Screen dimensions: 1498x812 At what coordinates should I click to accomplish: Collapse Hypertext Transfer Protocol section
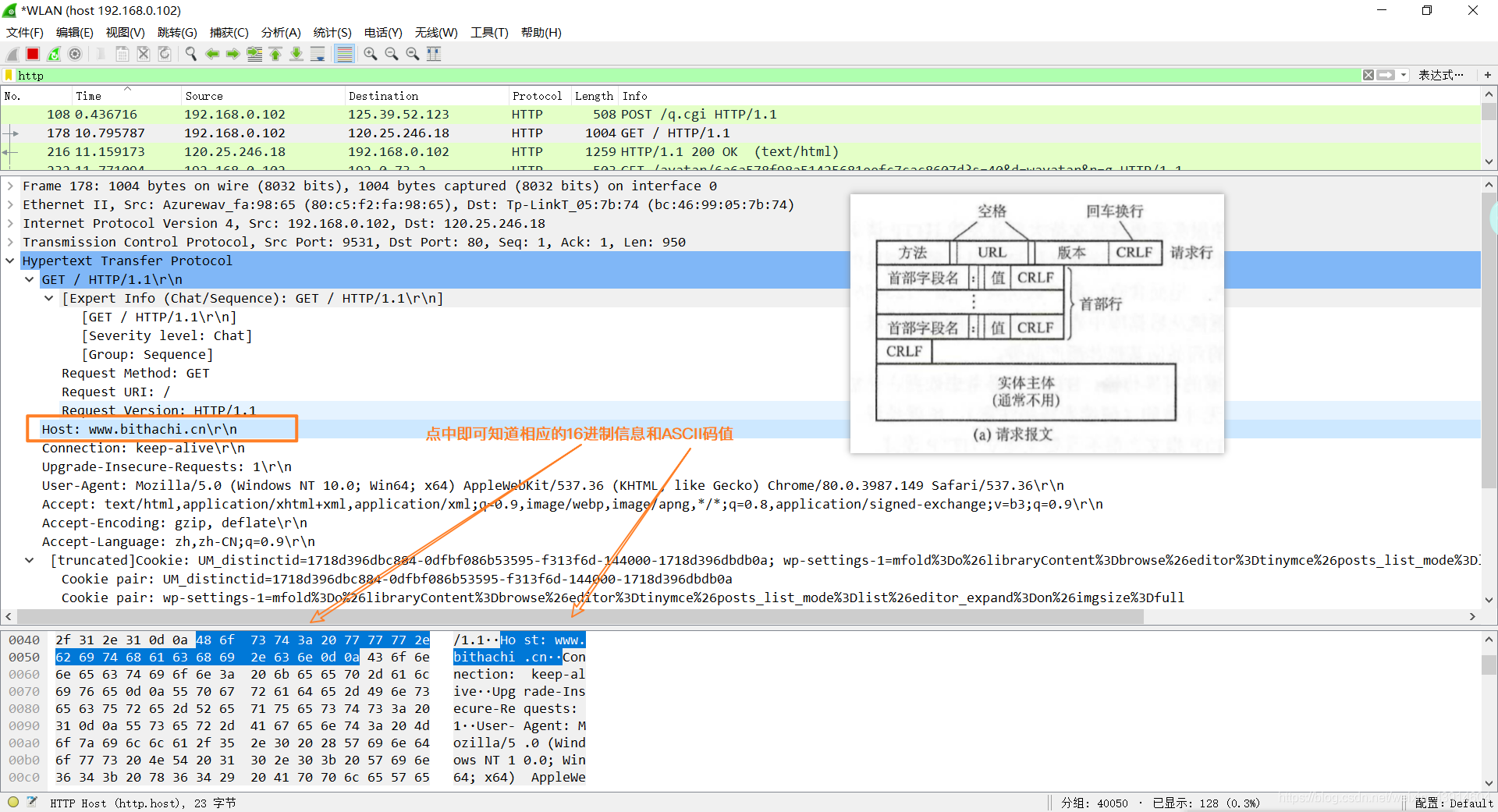click(x=10, y=261)
